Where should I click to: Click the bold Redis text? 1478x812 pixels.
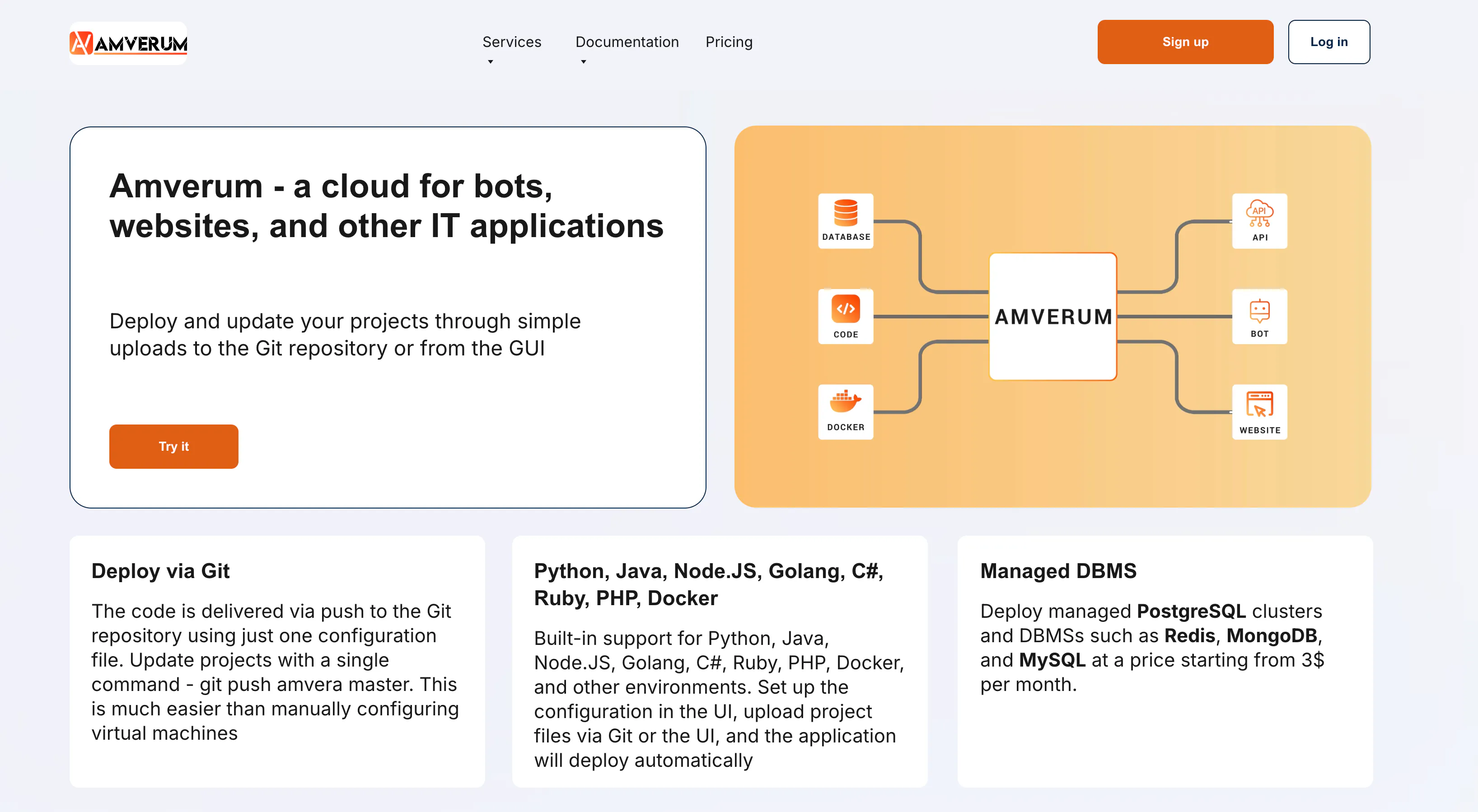[x=1189, y=635]
